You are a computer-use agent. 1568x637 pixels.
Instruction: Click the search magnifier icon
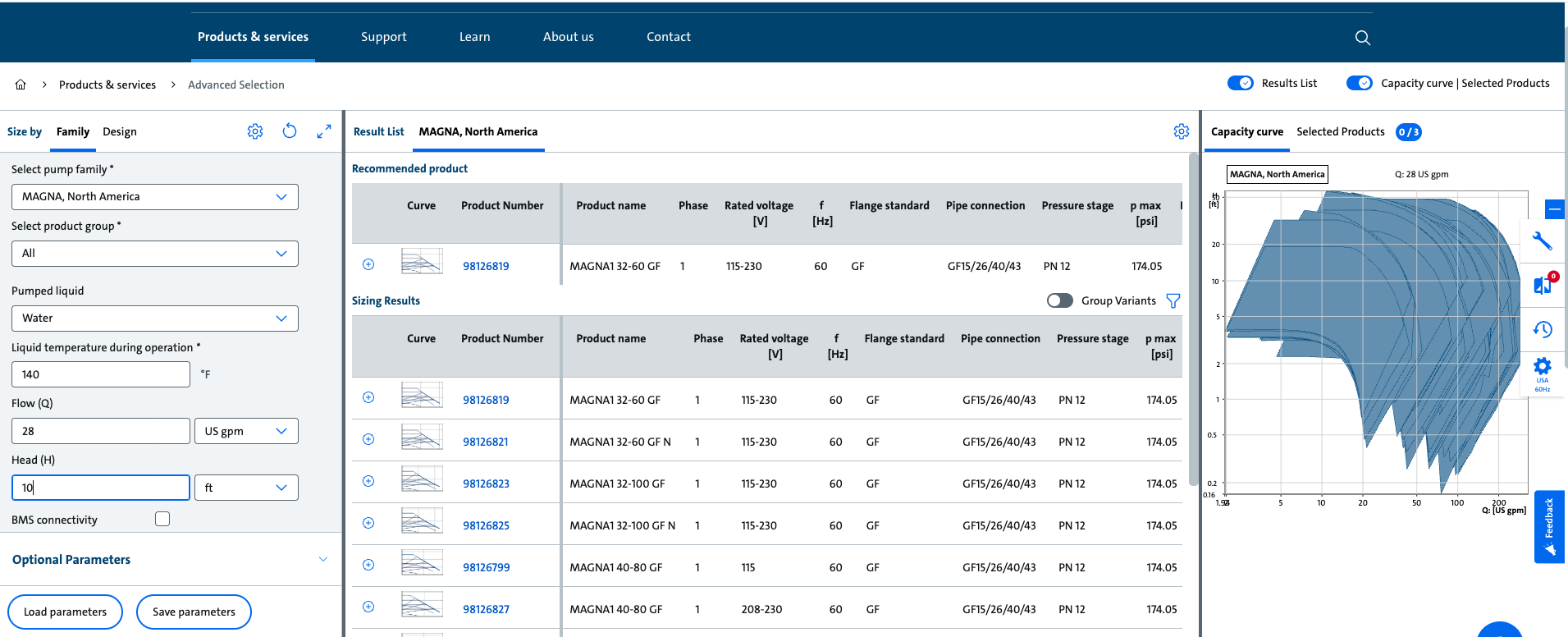(x=1362, y=38)
